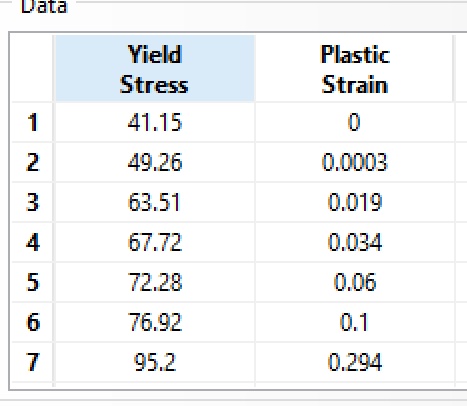Select row header 5
Image resolution: width=467 pixels, height=406 pixels.
(x=32, y=282)
